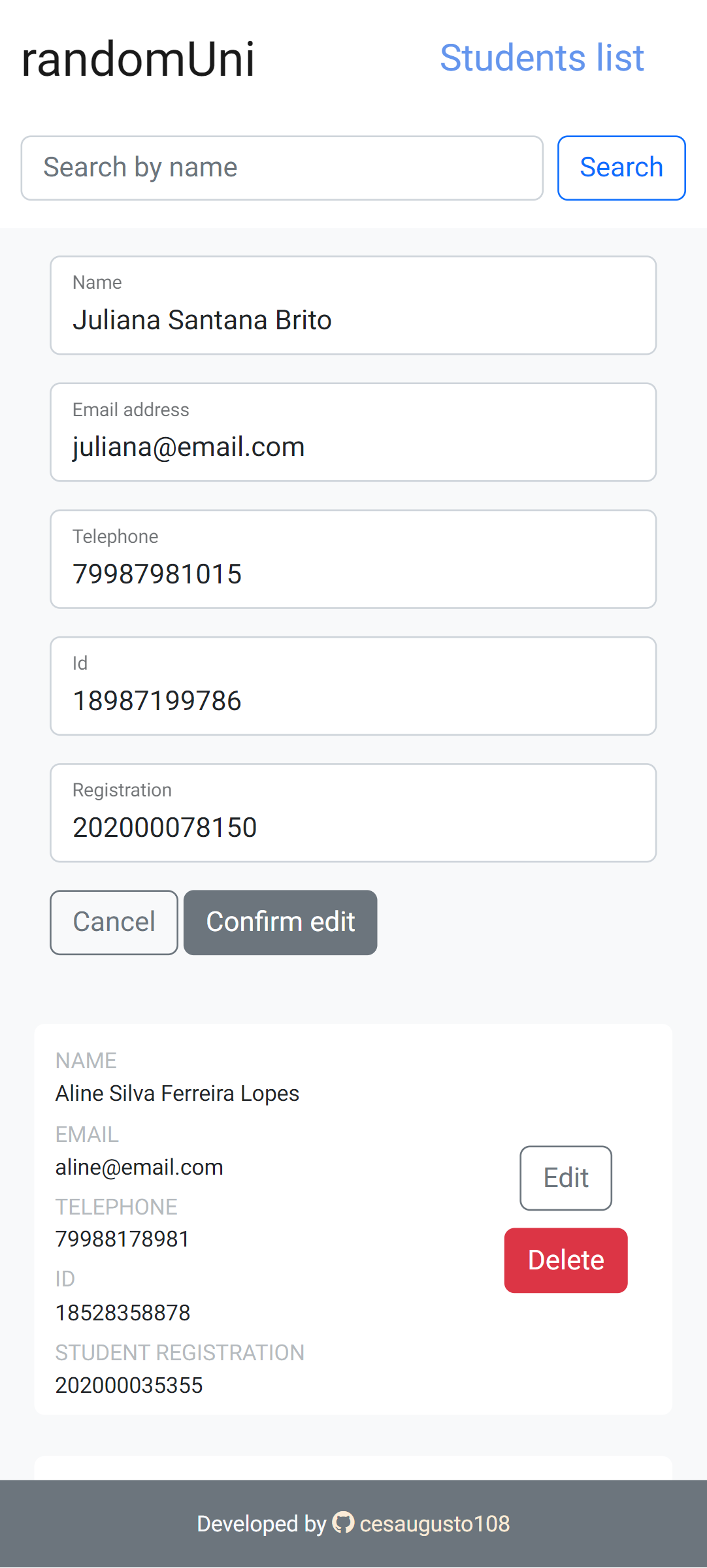Click the Registration field showing 202000078150
Screen dimensions: 707x1568
353,812
